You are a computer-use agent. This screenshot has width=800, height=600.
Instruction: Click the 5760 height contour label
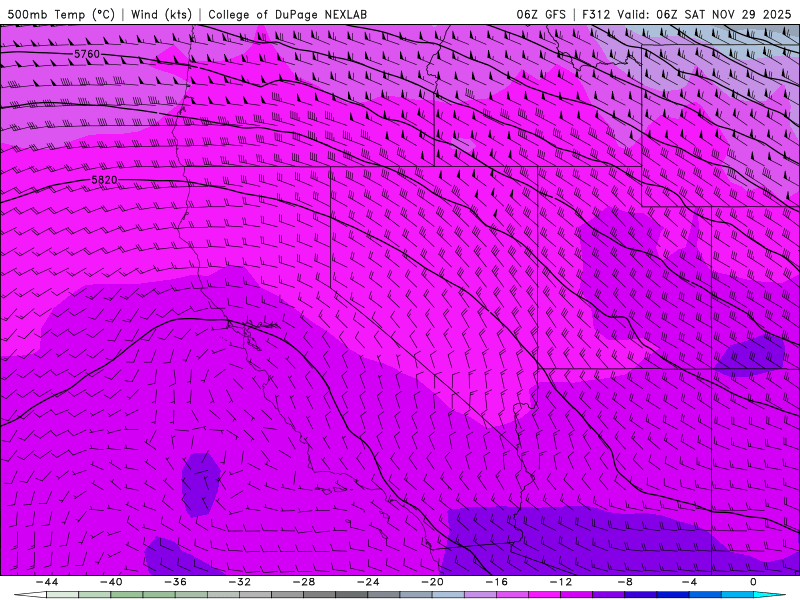point(87,54)
